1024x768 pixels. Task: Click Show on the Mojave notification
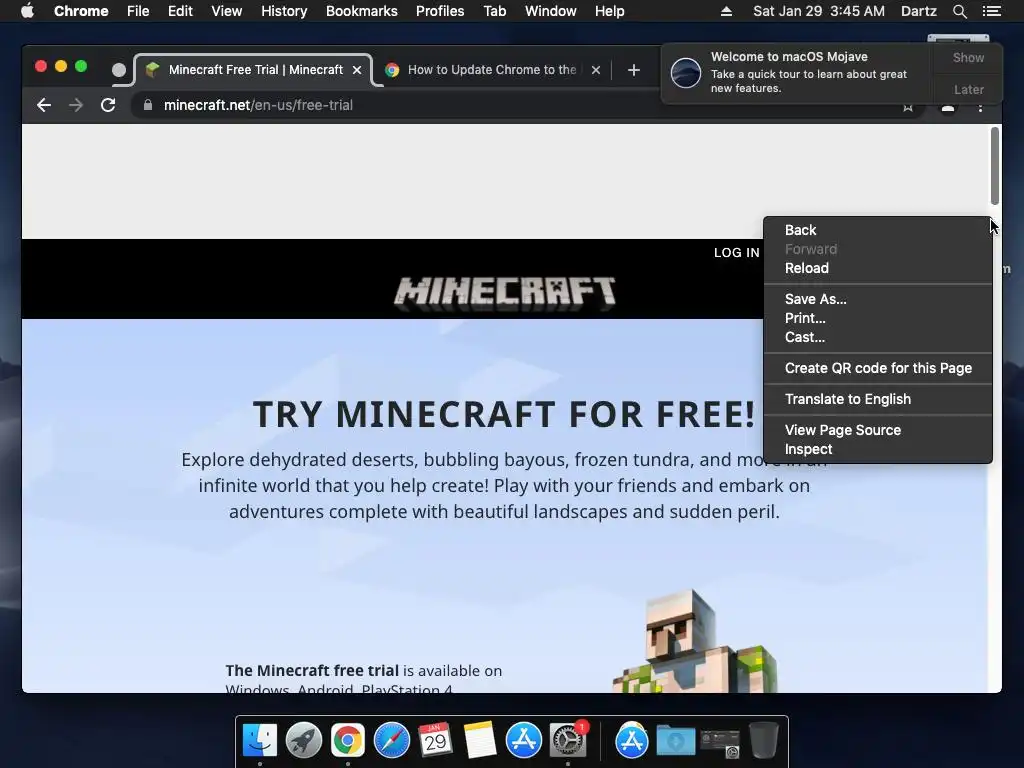[x=968, y=57]
